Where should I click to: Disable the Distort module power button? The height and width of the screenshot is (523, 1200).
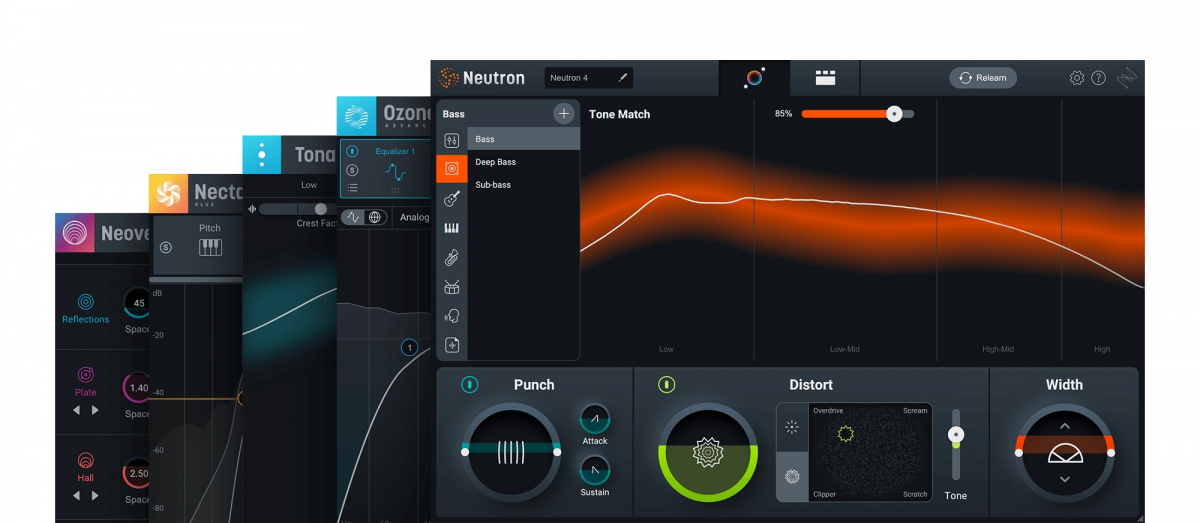(x=667, y=385)
